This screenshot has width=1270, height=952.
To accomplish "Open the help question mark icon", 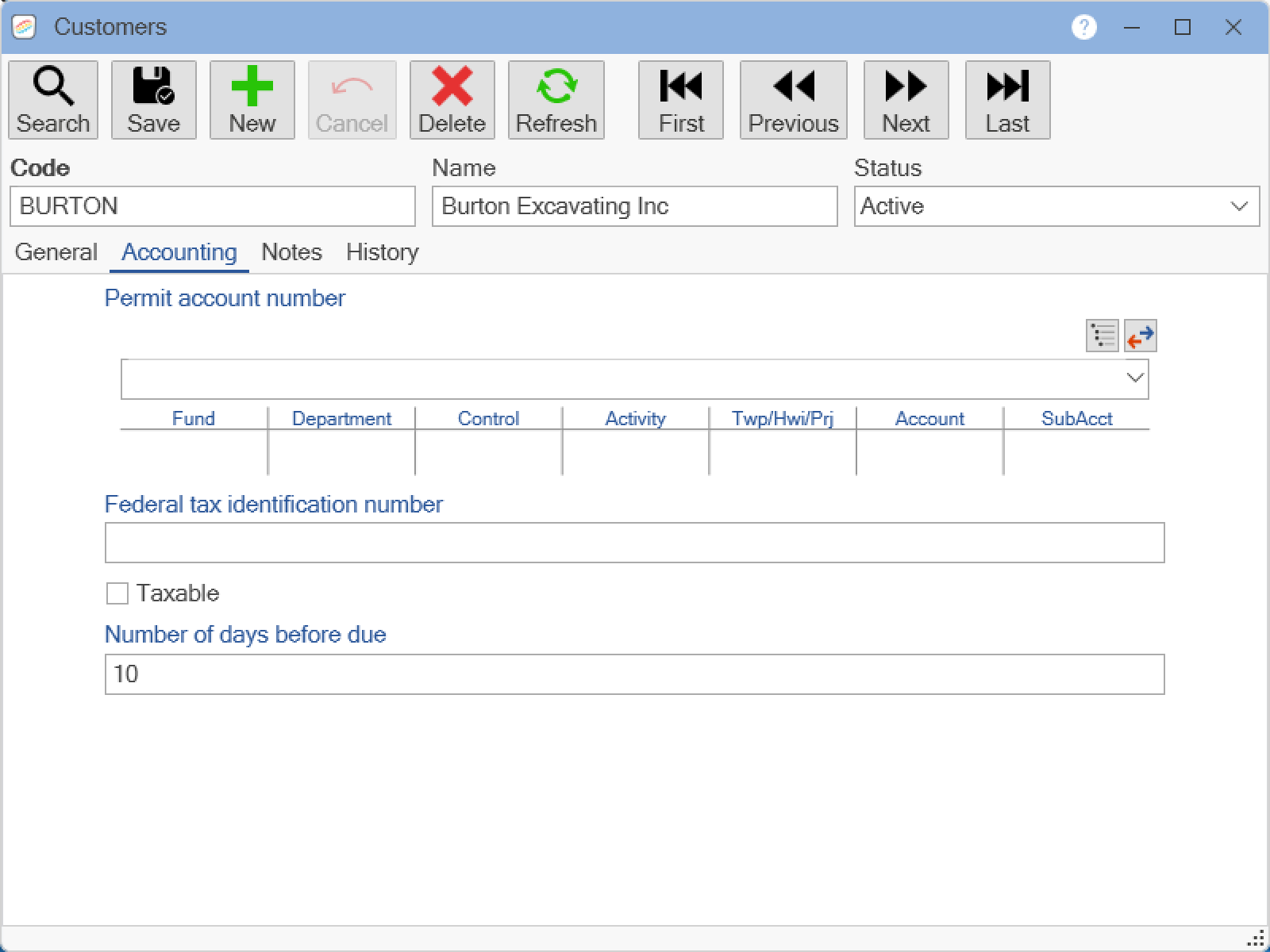I will click(x=1083, y=27).
